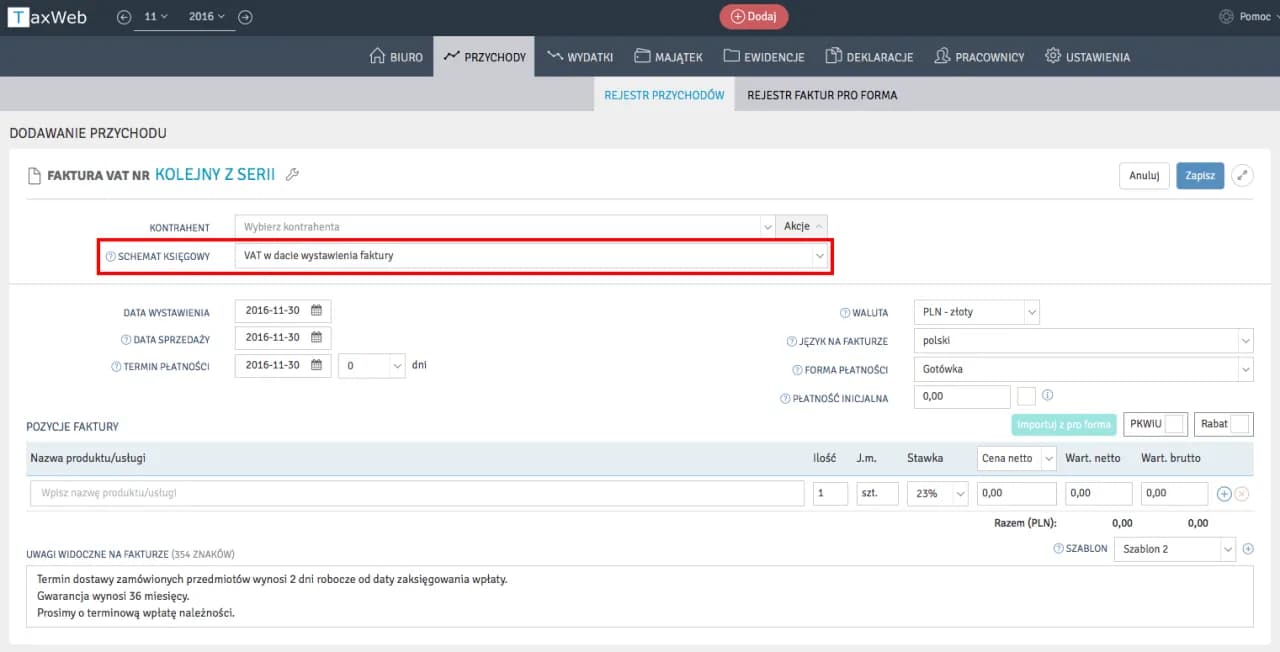Open calendar picker for Data sprzedaży
This screenshot has height=652, width=1280.
pyautogui.click(x=317, y=338)
